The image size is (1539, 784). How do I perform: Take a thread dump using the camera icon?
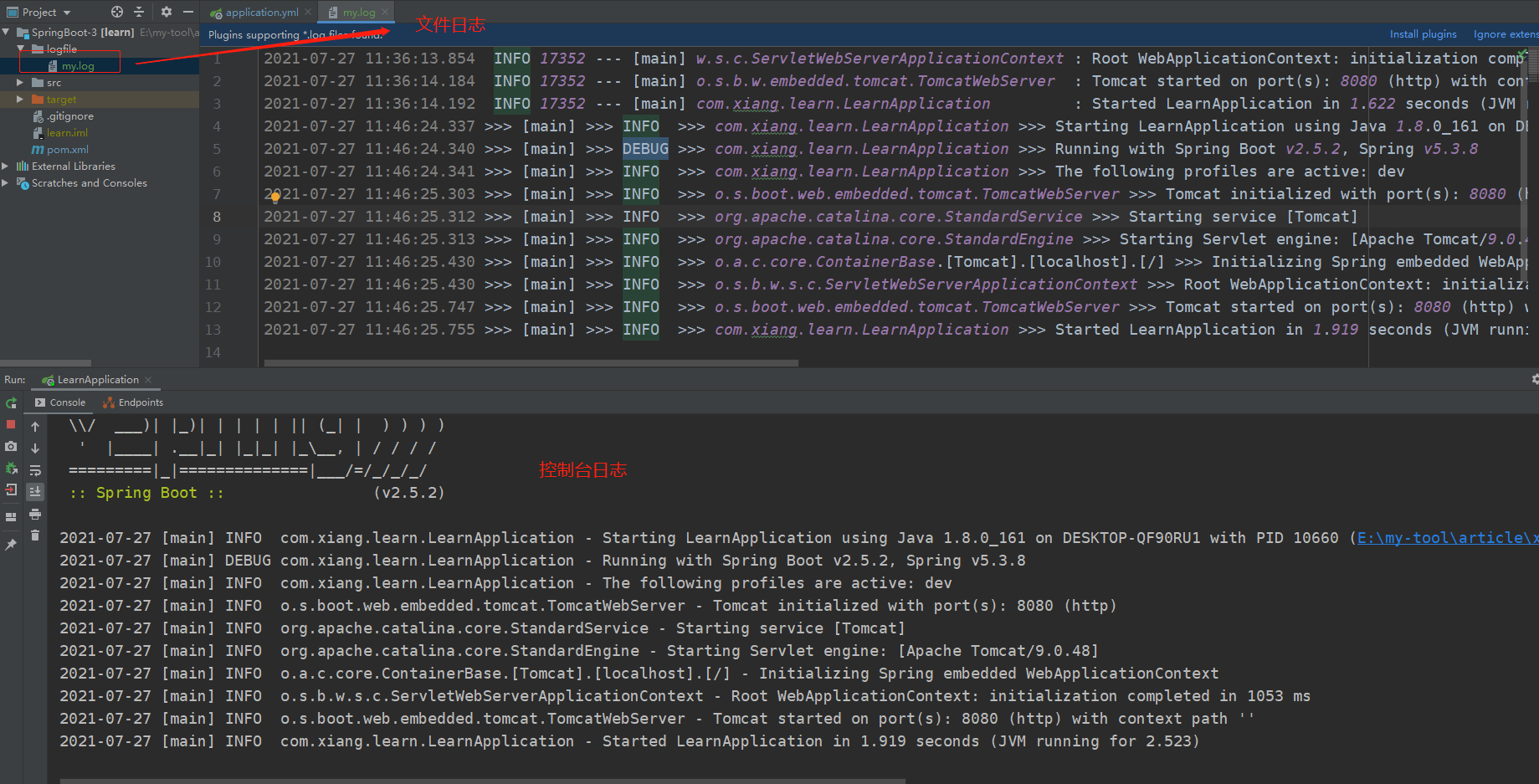[11, 447]
